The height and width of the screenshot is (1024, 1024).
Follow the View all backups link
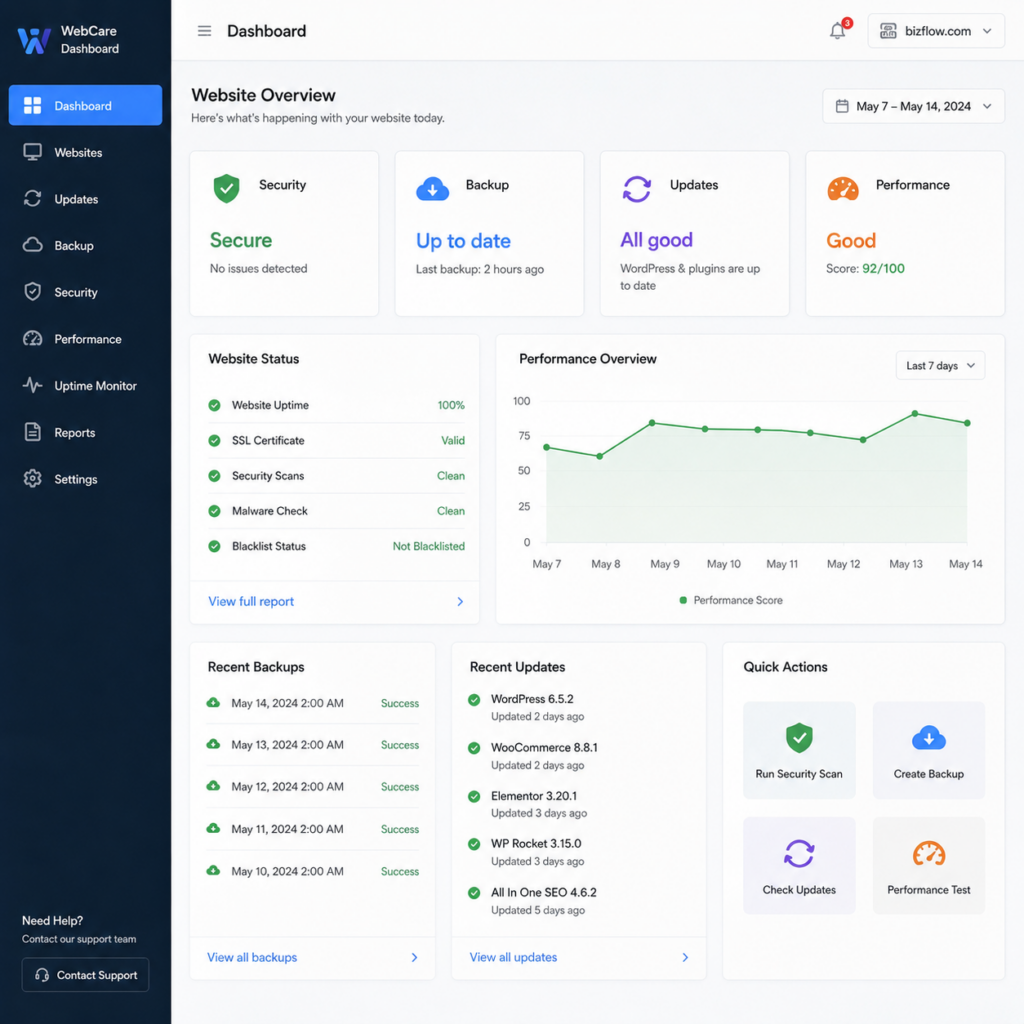(251, 957)
